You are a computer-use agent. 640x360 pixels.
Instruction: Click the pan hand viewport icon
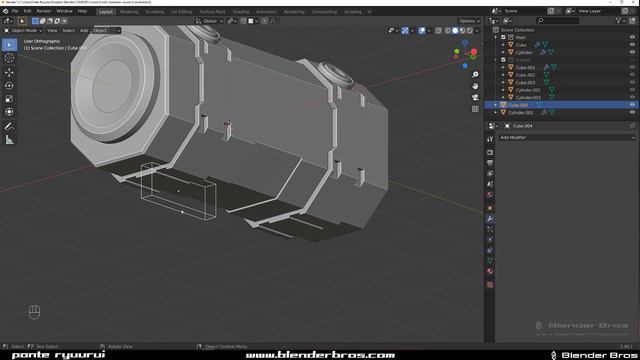point(475,86)
